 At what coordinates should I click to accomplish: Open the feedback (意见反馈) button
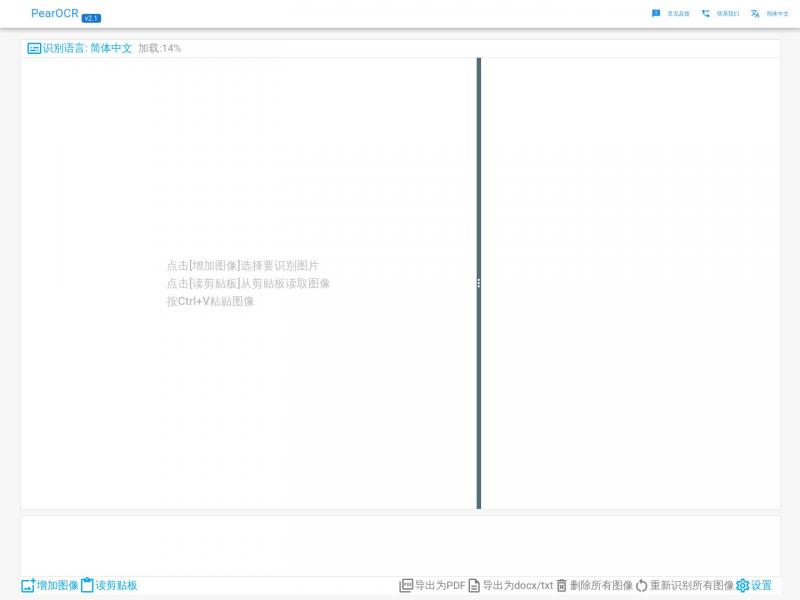point(670,14)
